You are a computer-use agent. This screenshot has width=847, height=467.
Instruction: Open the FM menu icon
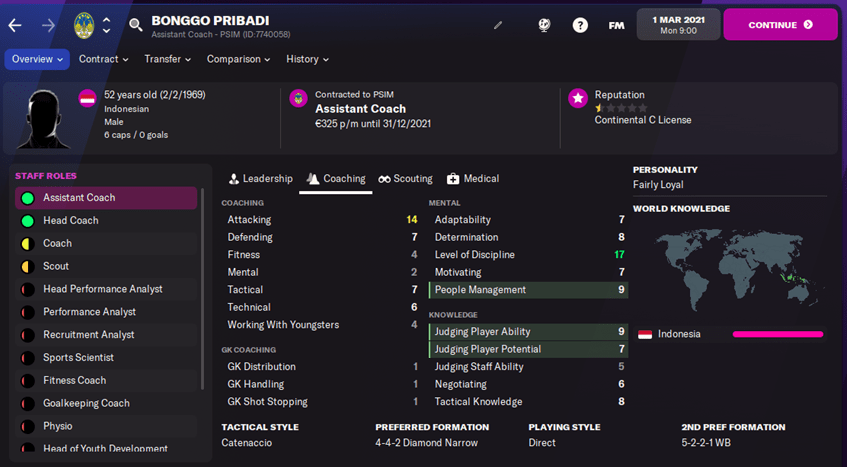click(616, 25)
